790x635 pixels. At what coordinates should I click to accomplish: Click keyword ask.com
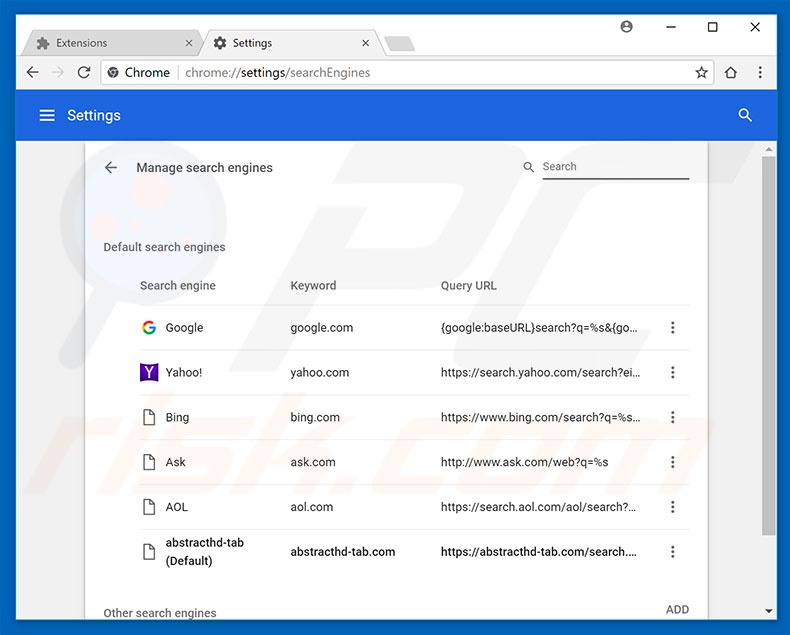313,462
